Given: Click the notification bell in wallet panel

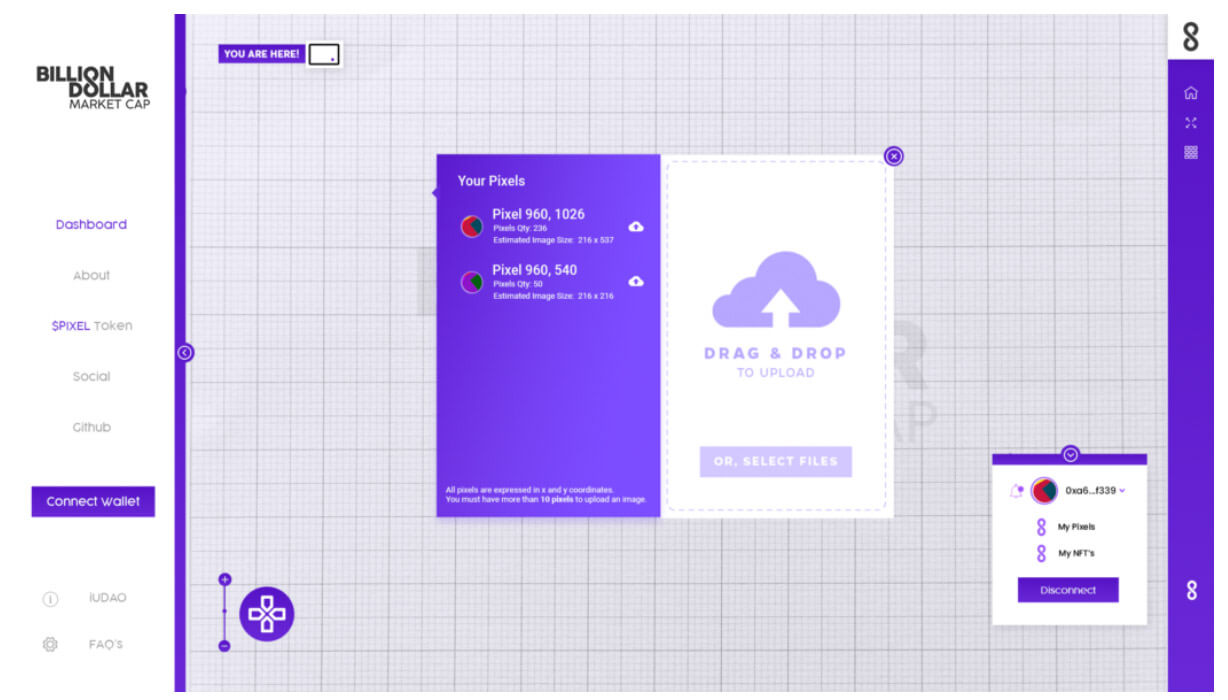Looking at the screenshot, I should [1017, 490].
